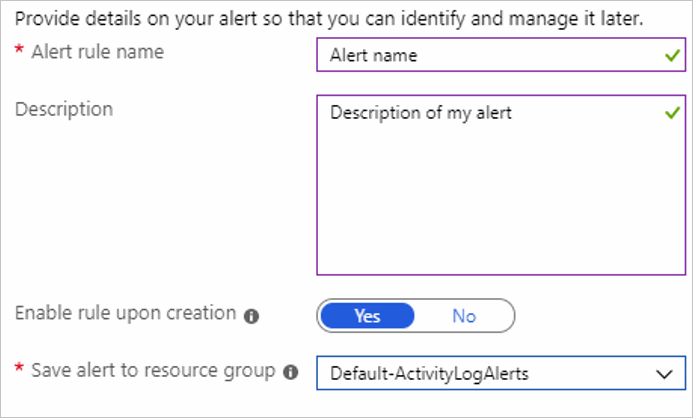Open the Default-ActivityLogAlerts resource group dropdown
The image size is (693, 418).
501,374
